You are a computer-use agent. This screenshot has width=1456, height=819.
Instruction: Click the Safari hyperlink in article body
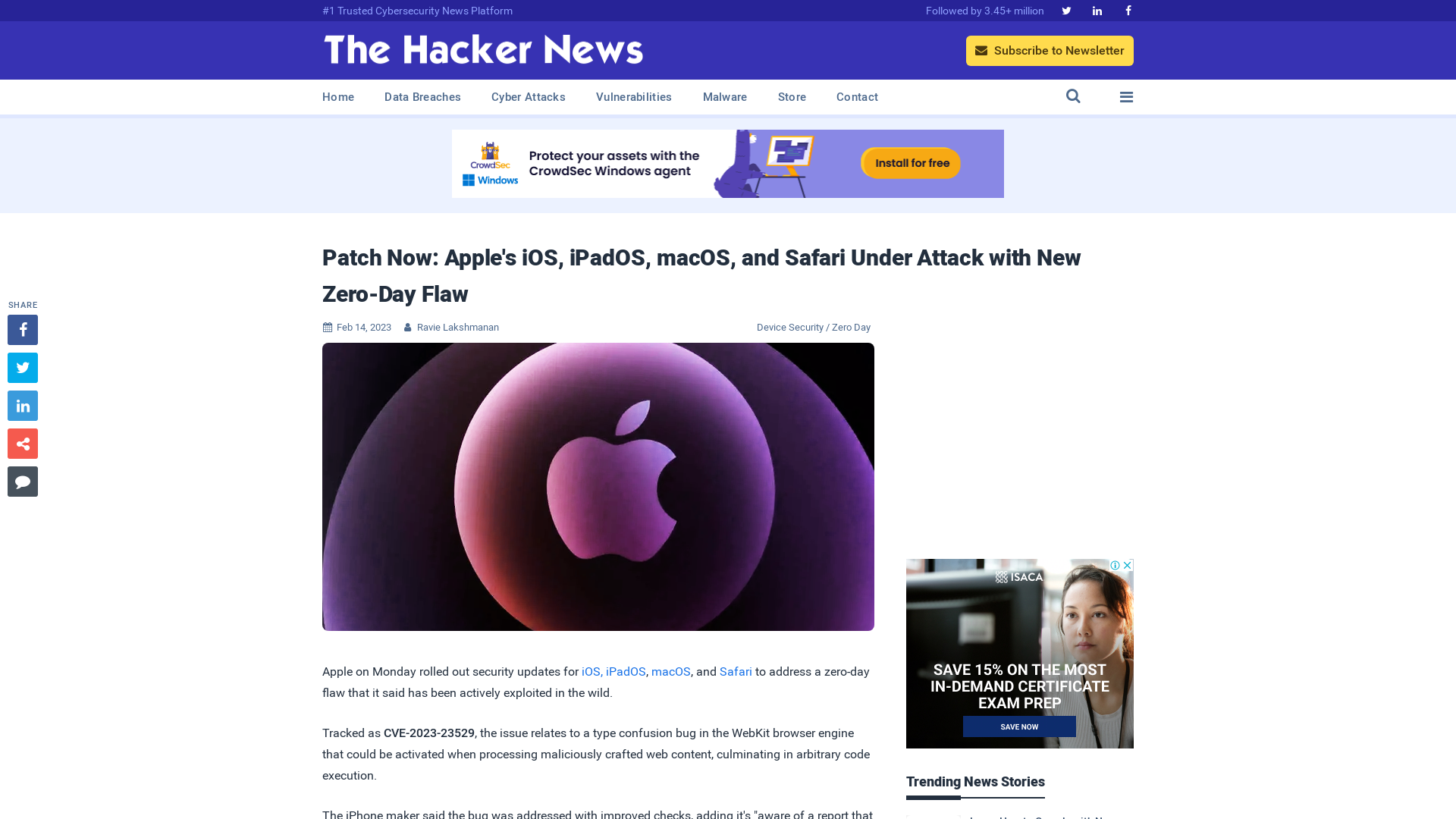pyautogui.click(x=735, y=671)
